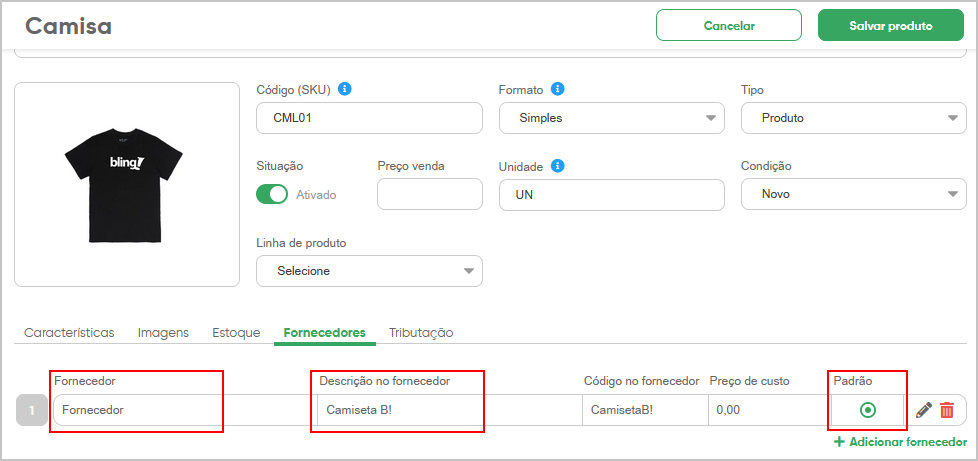Toggle the Situação Ativado switch
The width and height of the screenshot is (978, 461).
pyautogui.click(x=272, y=195)
